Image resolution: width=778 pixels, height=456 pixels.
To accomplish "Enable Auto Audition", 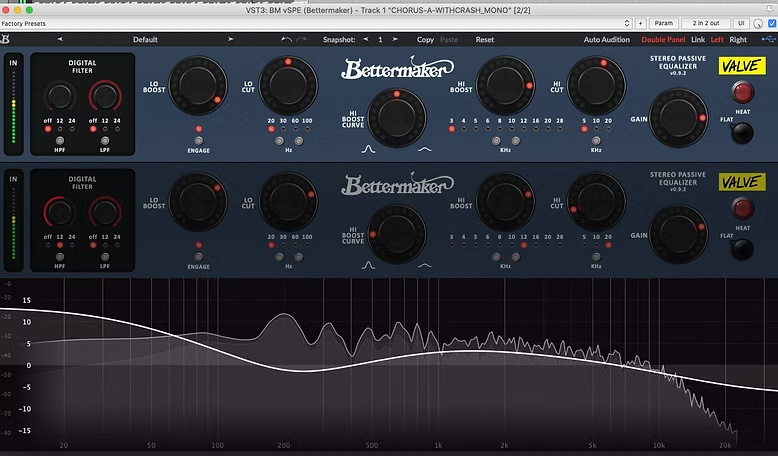I will click(606, 40).
